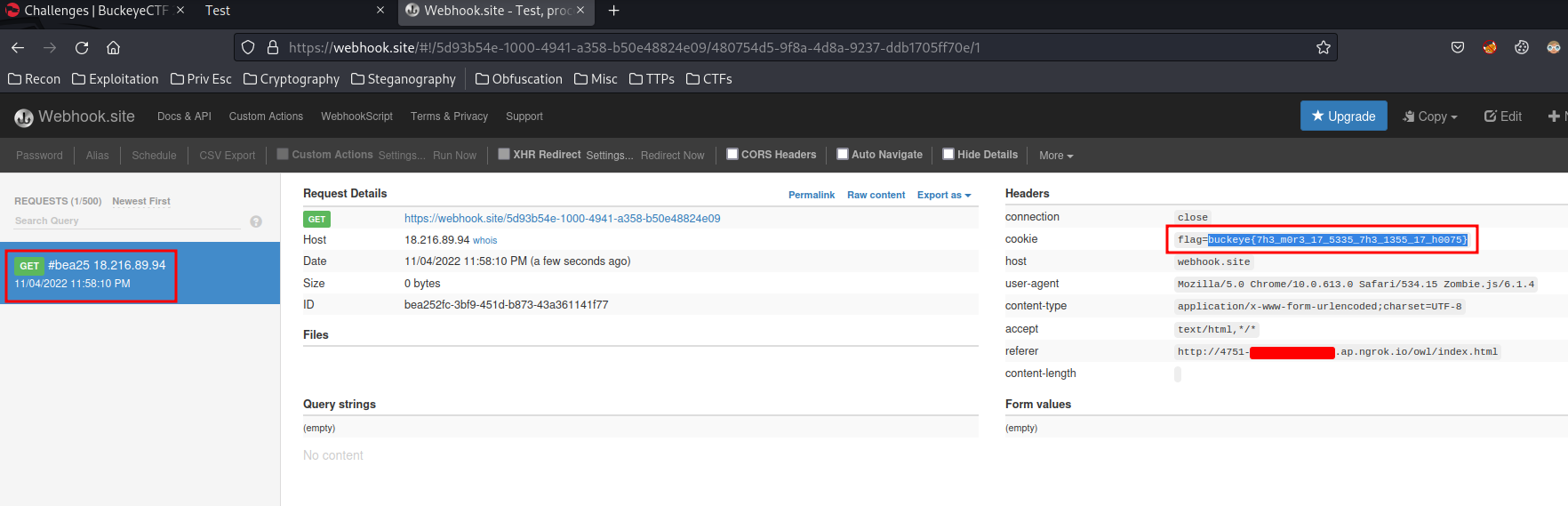Viewport: 1568px width, 506px height.
Task: Open a new browser tab with plus
Action: click(x=613, y=11)
